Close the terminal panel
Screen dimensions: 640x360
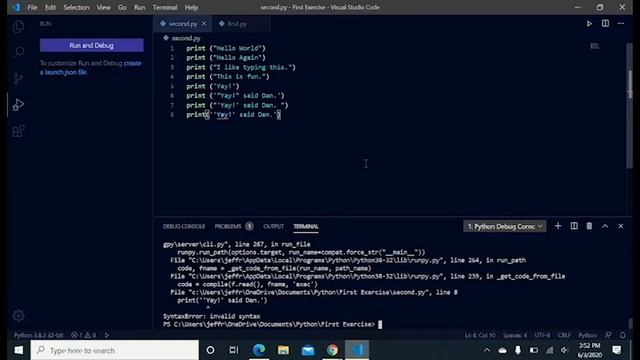(621, 226)
